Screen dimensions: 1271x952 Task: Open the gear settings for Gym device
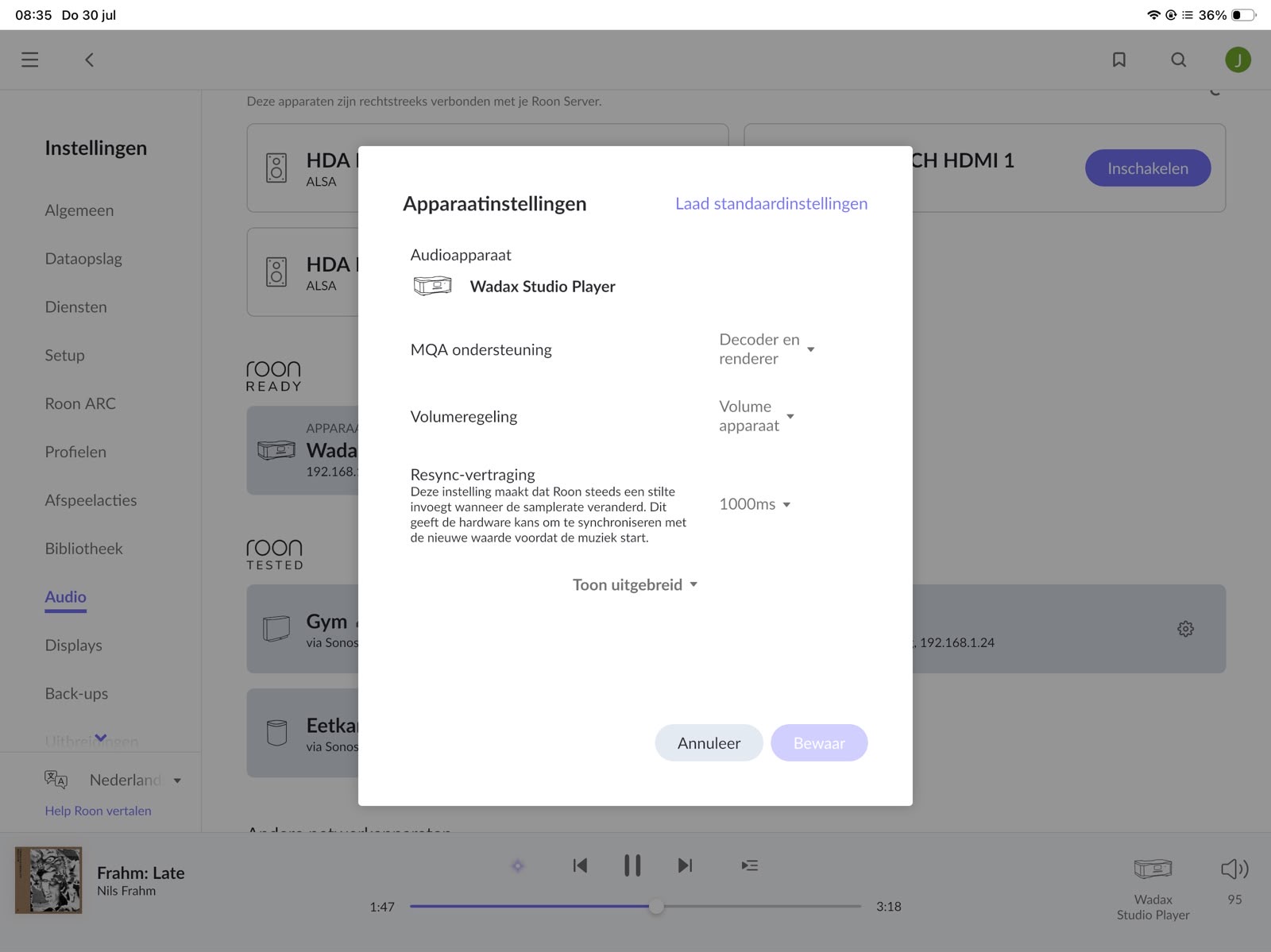(1185, 629)
